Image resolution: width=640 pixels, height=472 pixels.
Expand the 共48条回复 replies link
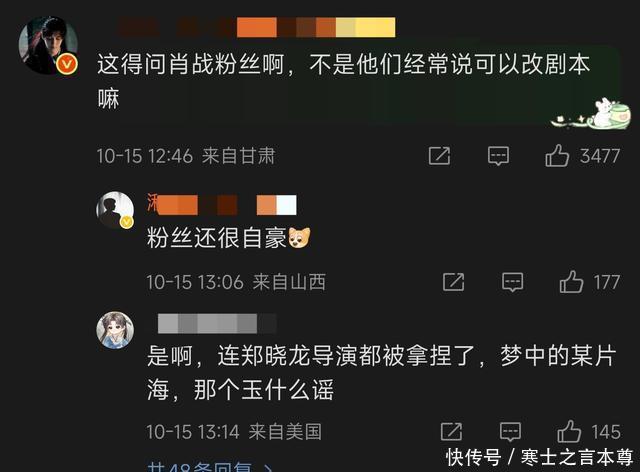(x=210, y=467)
